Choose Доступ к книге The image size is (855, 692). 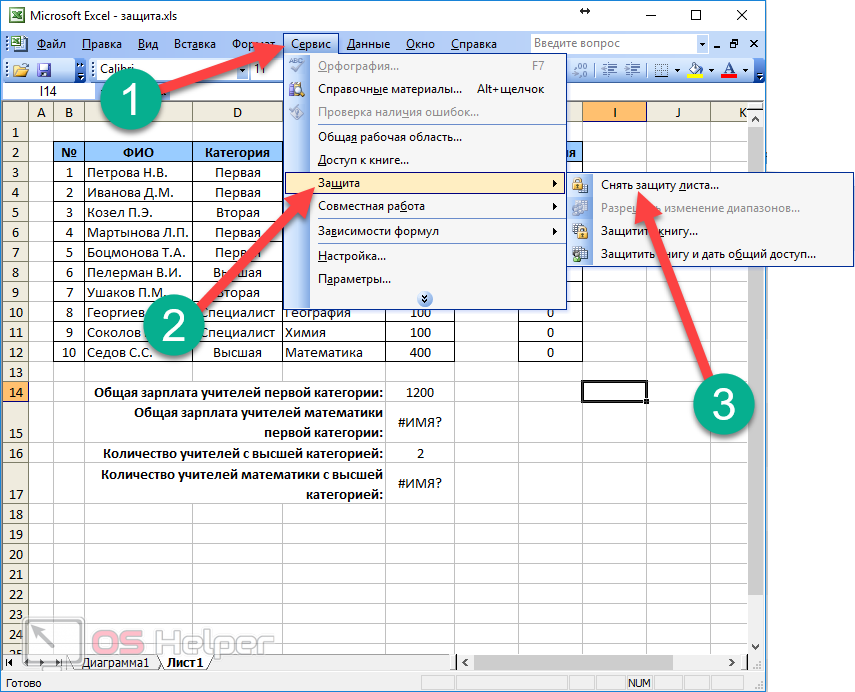click(x=426, y=160)
